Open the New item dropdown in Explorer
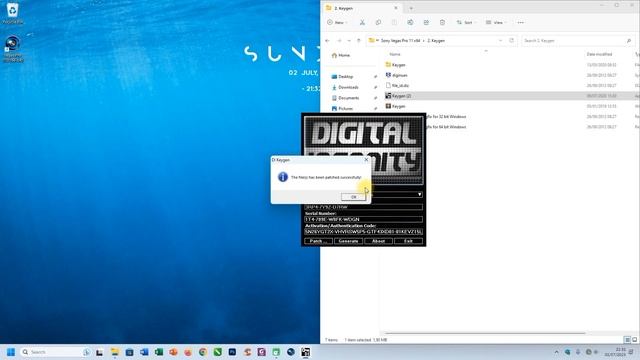Viewport: 640px width, 360px height. (337, 22)
